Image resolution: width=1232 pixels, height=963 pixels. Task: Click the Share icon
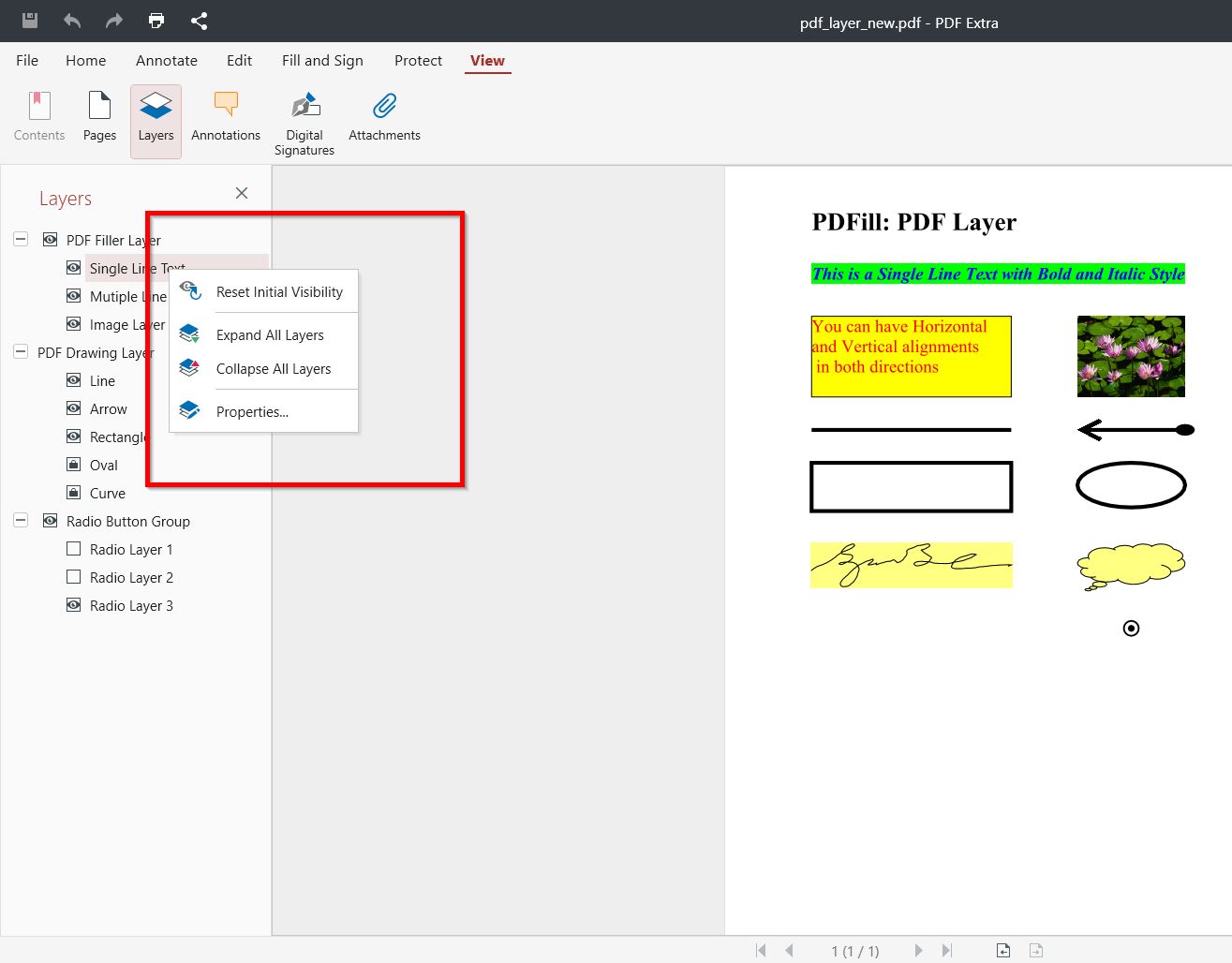199,20
